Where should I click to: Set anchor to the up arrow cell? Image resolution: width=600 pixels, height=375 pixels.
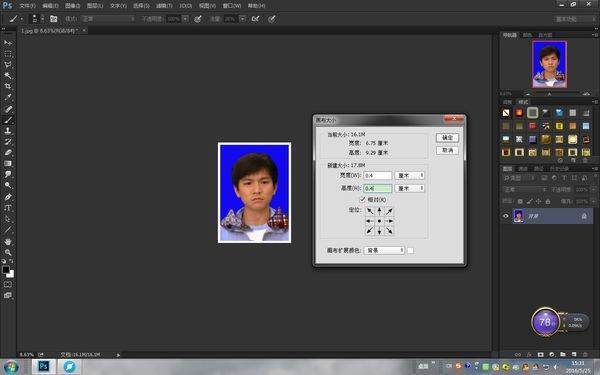(x=379, y=210)
